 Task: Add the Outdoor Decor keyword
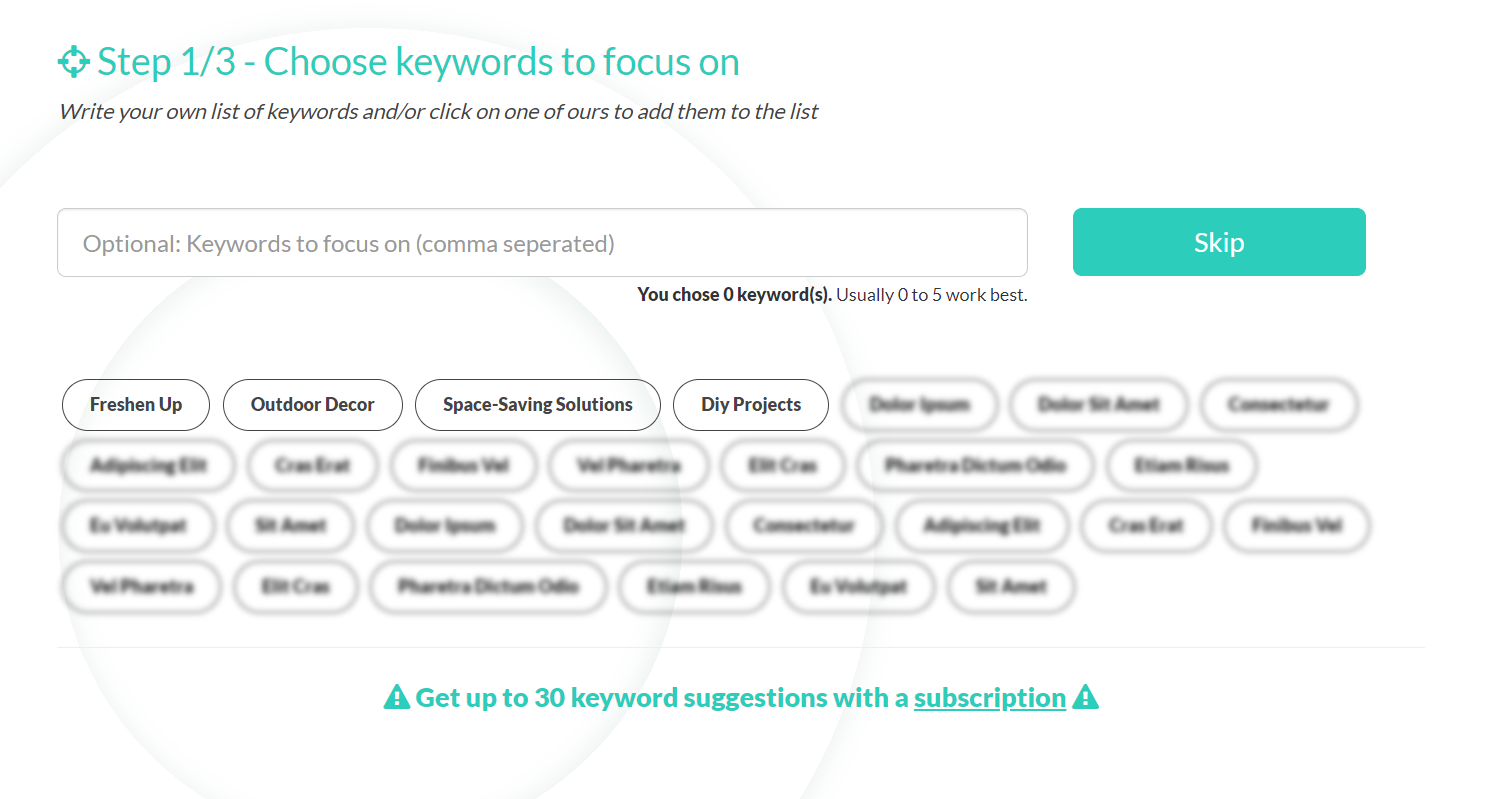[x=313, y=405]
